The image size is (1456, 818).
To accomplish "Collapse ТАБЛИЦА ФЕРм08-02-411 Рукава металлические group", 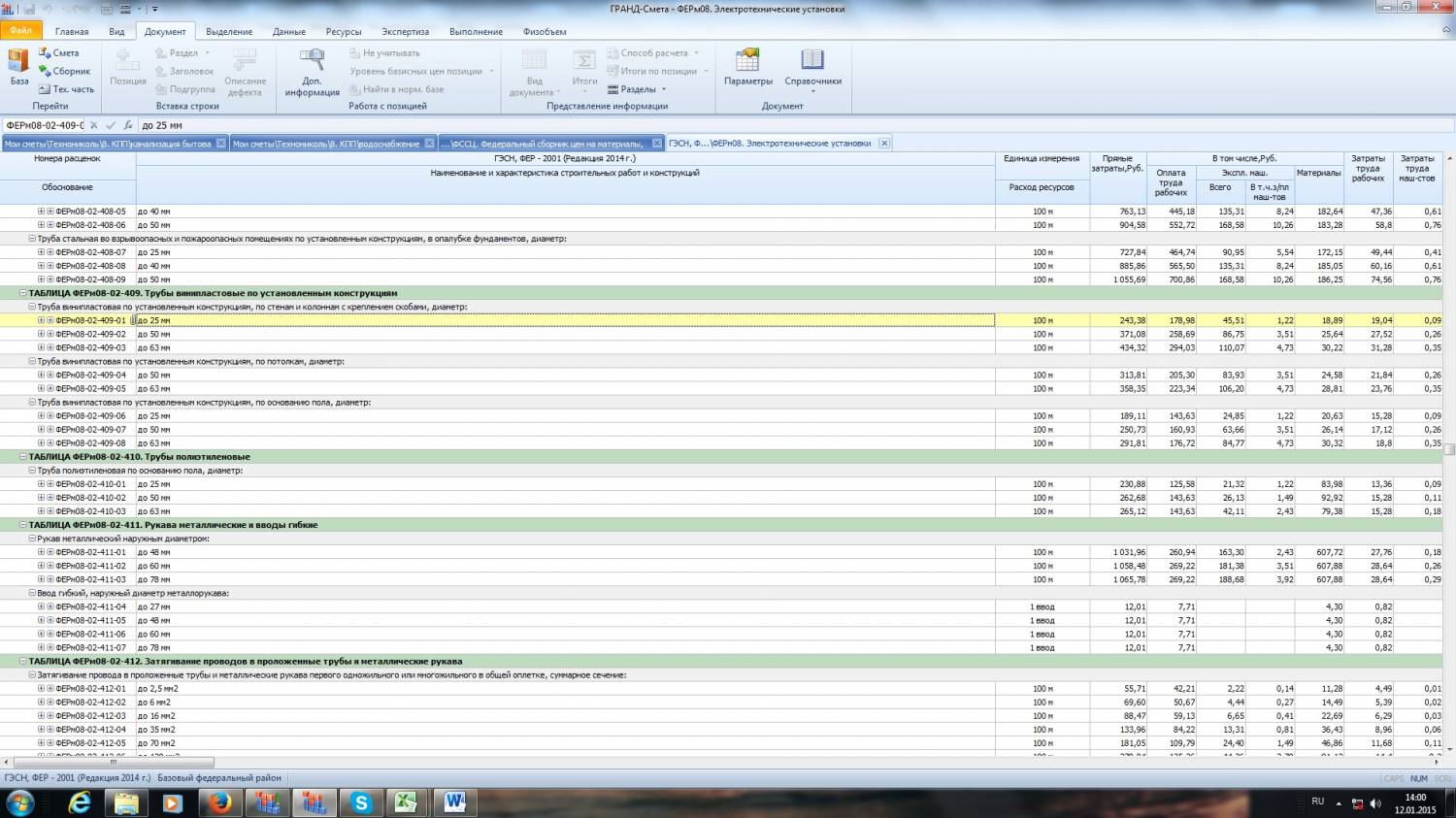I will tap(23, 525).
